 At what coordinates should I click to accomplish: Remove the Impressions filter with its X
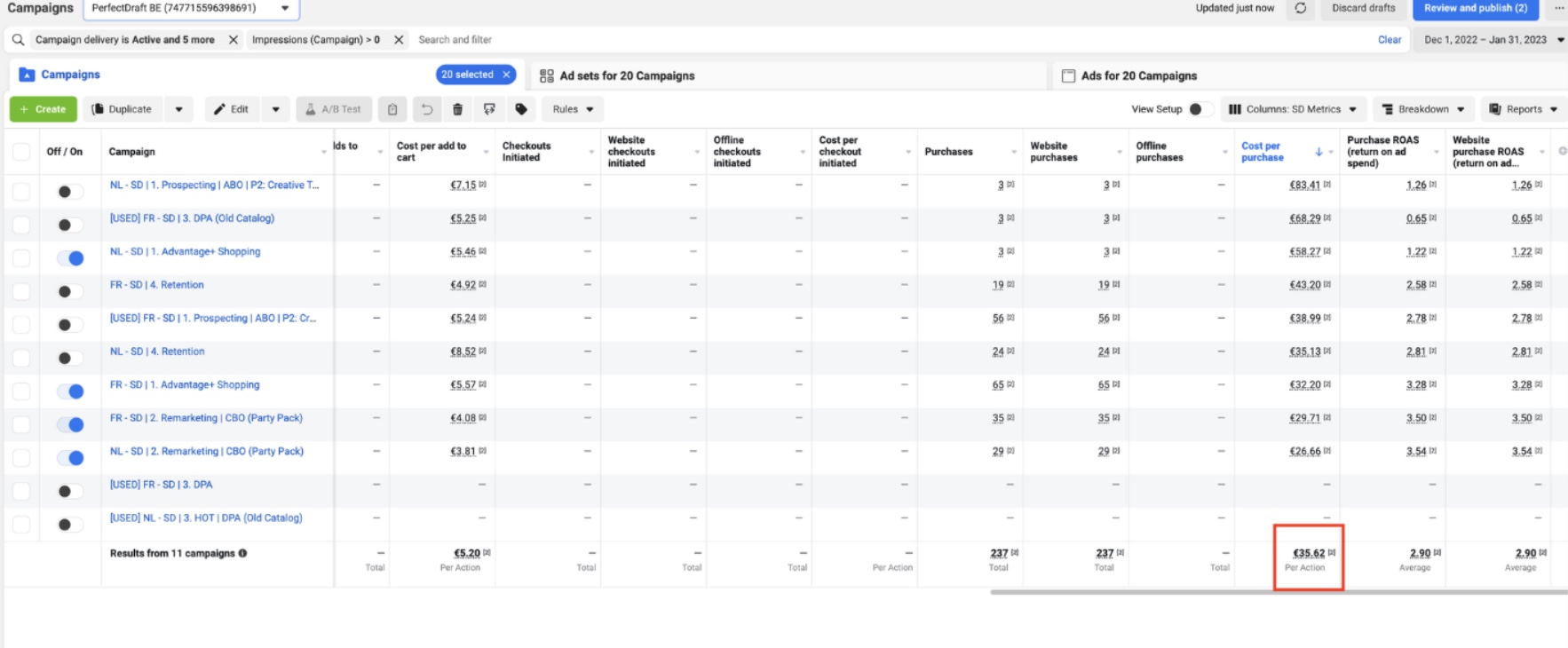pyautogui.click(x=399, y=40)
